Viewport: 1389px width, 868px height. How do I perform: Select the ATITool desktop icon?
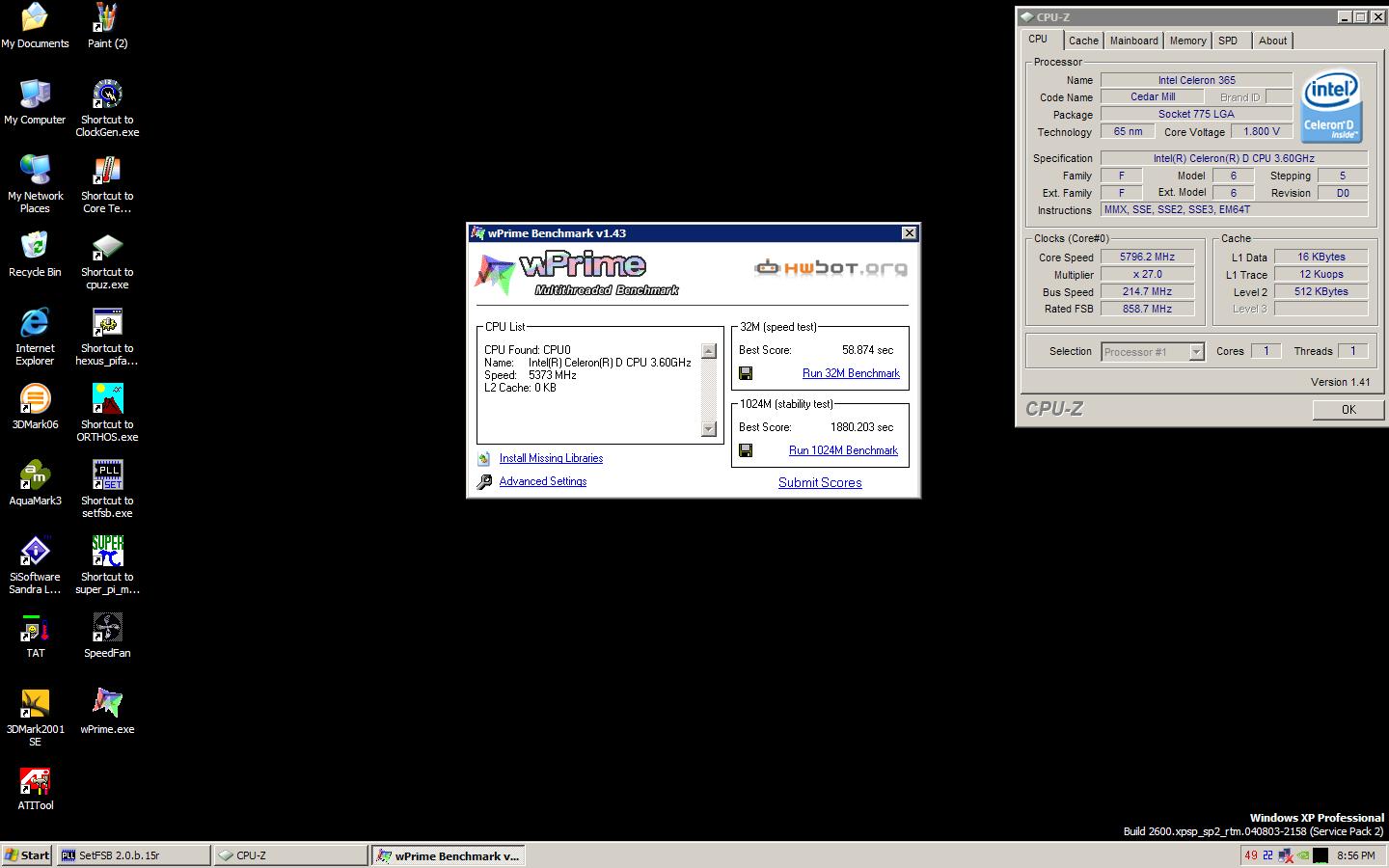click(x=35, y=787)
